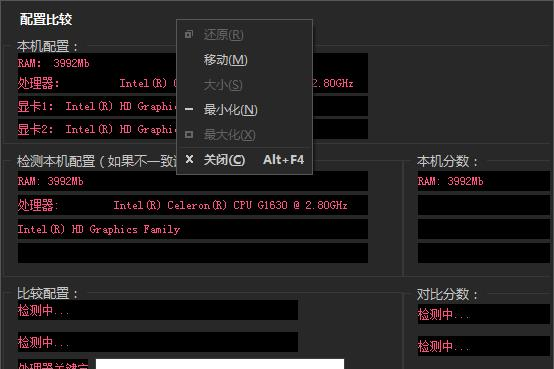Click the Celeron(R) CPU G1630 @ 2.80GHz row
This screenshot has width=554, height=369.
pos(193,205)
